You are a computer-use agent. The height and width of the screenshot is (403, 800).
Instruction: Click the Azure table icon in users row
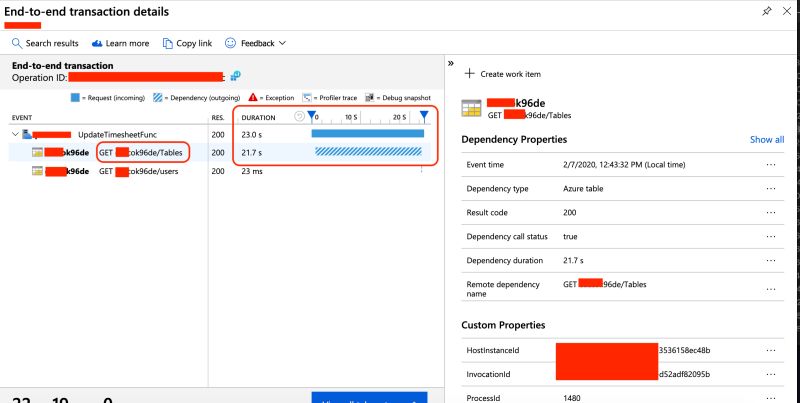point(37,171)
